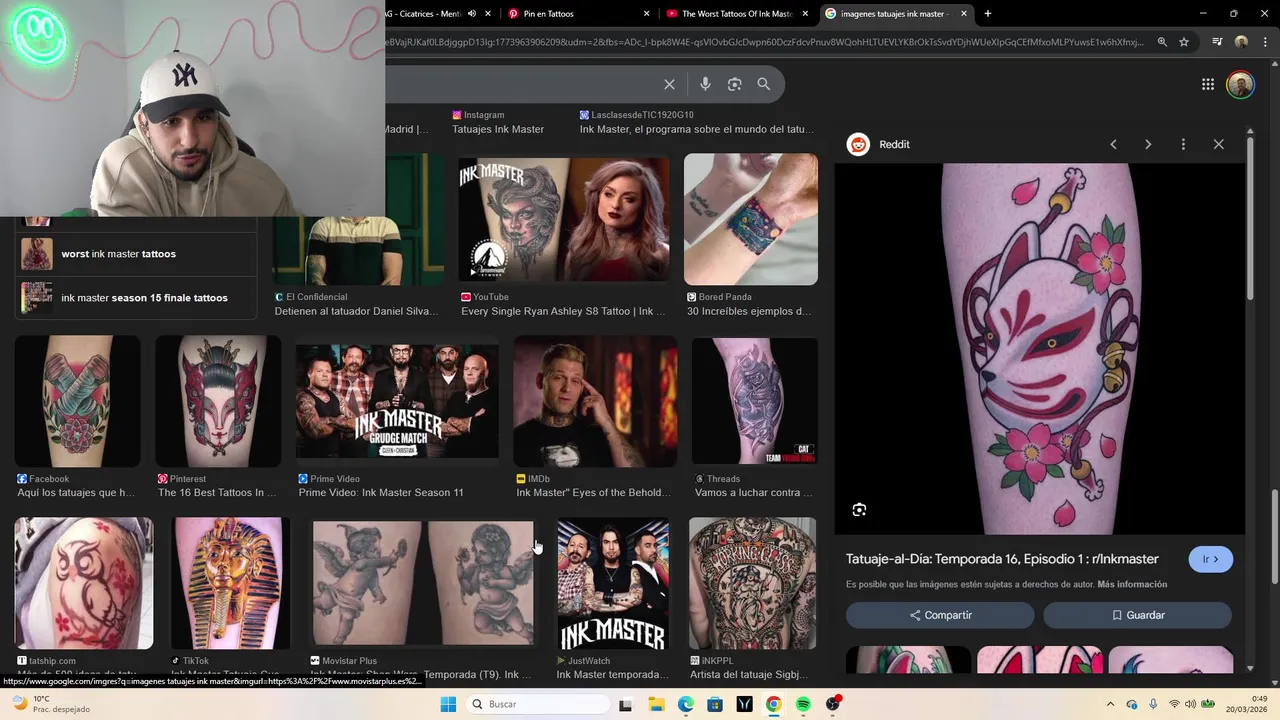Click the Guardar button
The height and width of the screenshot is (720, 1280).
(x=1137, y=615)
